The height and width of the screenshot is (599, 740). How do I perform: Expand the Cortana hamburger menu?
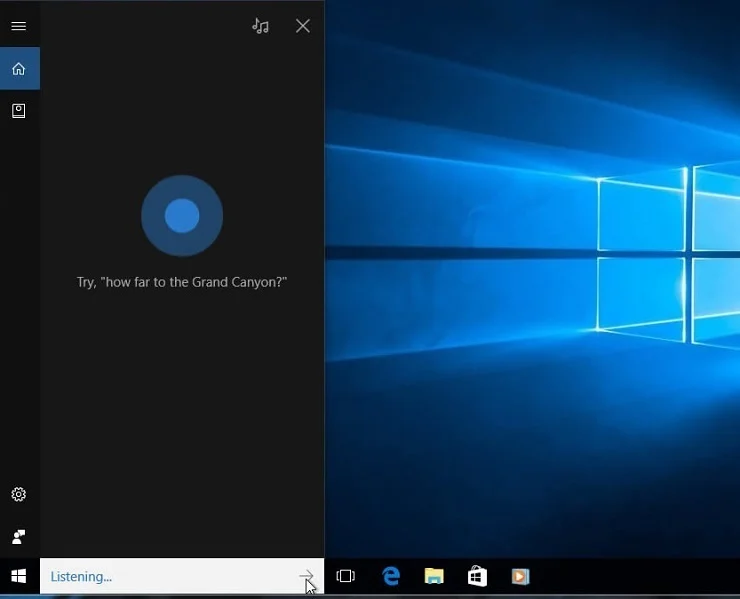(18, 26)
